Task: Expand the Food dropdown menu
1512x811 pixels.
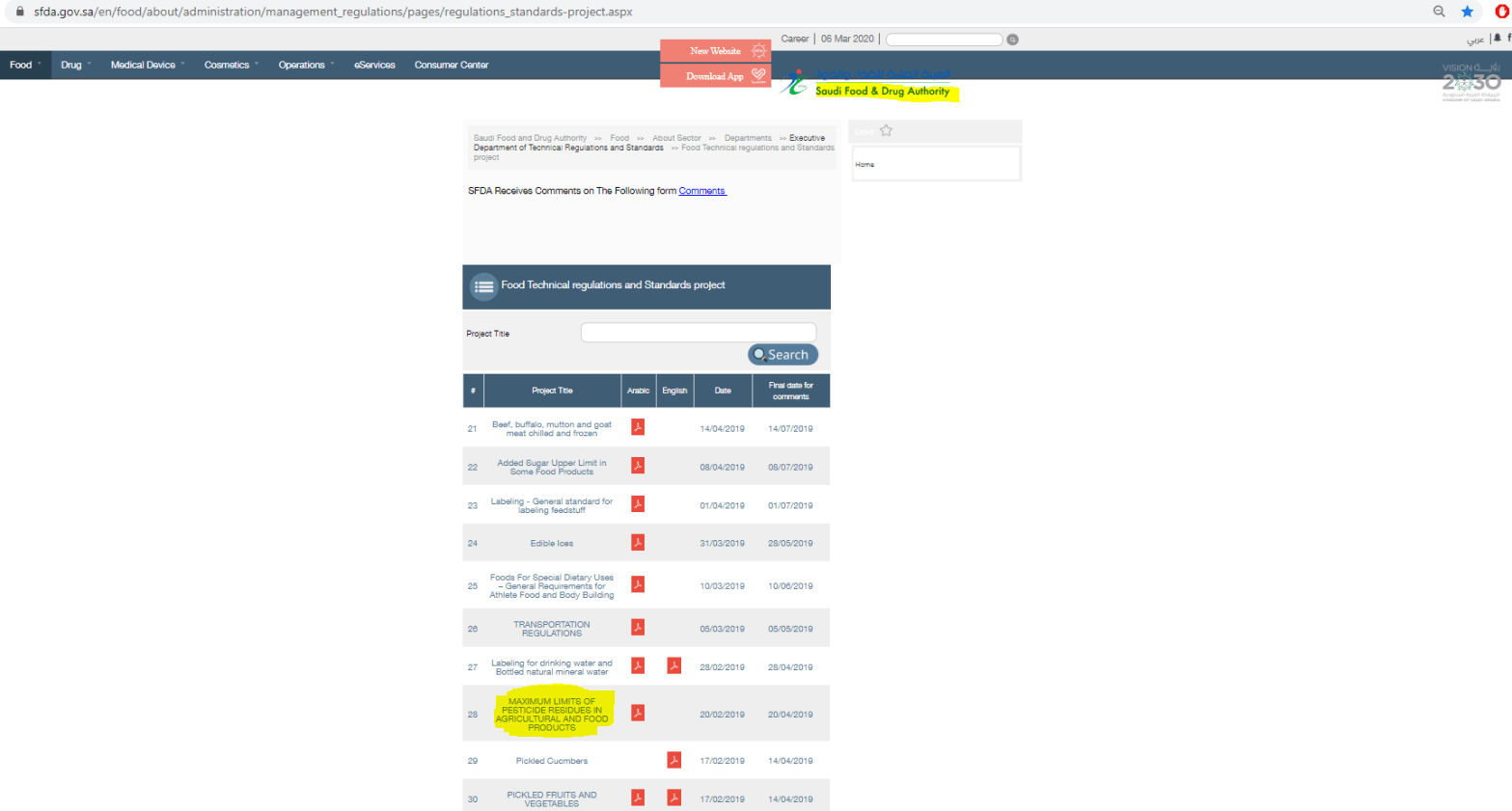Action: coord(25,65)
